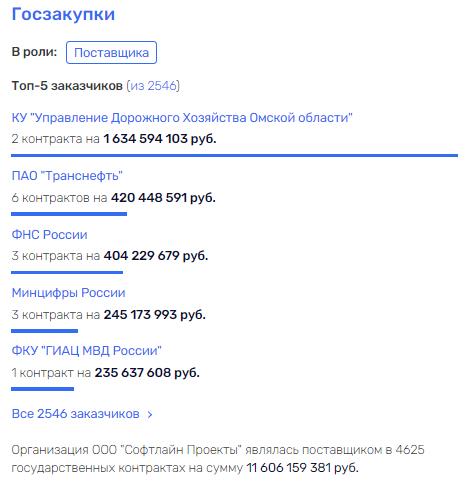Click the bar under Транснефть contracts

[x=69, y=214]
